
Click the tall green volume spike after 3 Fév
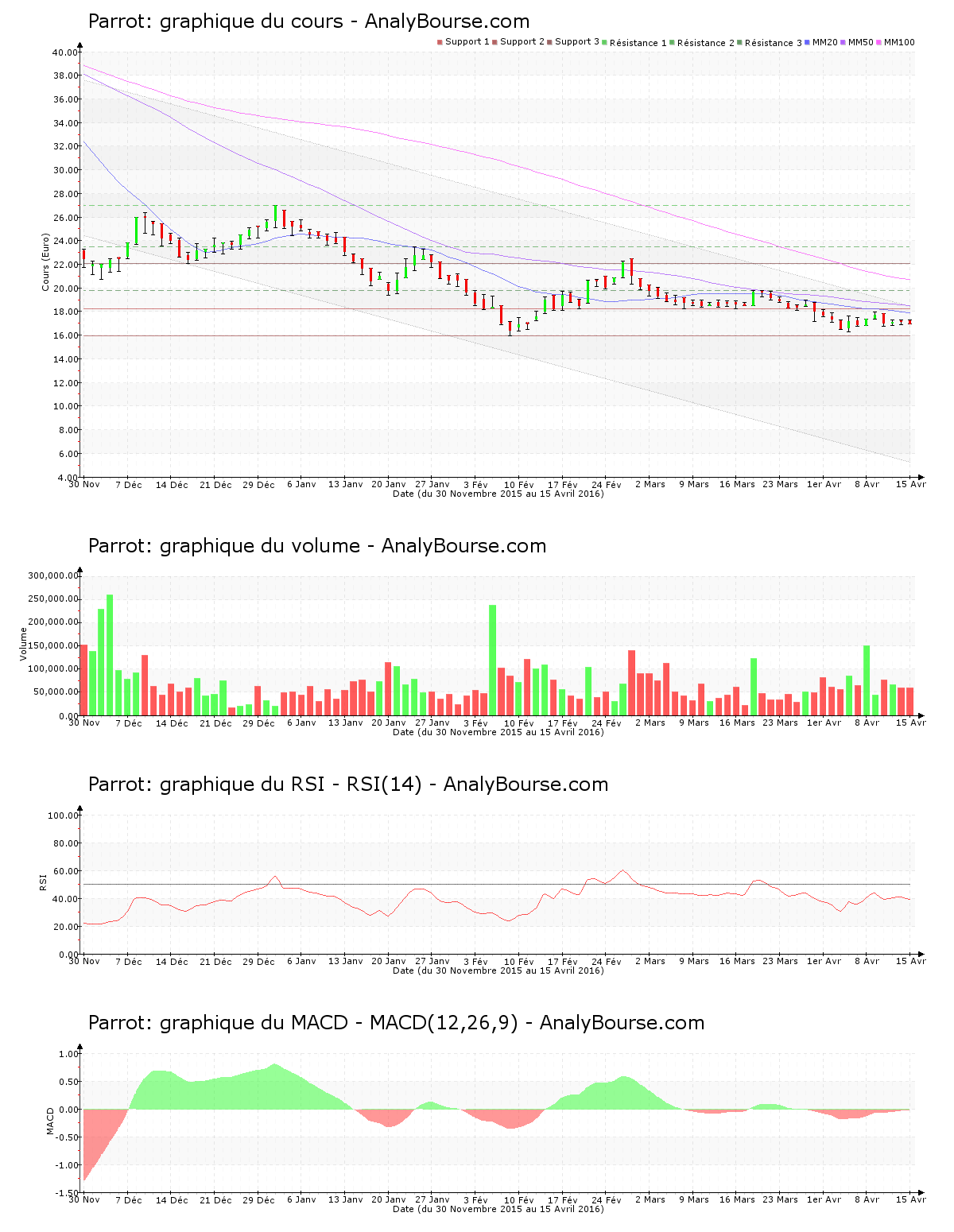[x=492, y=661]
